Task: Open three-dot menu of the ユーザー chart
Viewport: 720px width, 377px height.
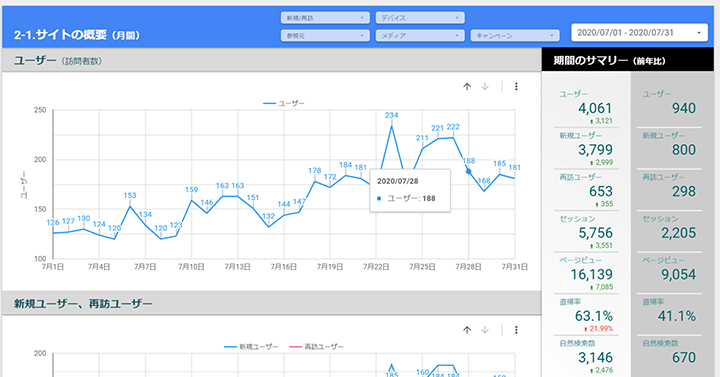Action: click(x=516, y=86)
